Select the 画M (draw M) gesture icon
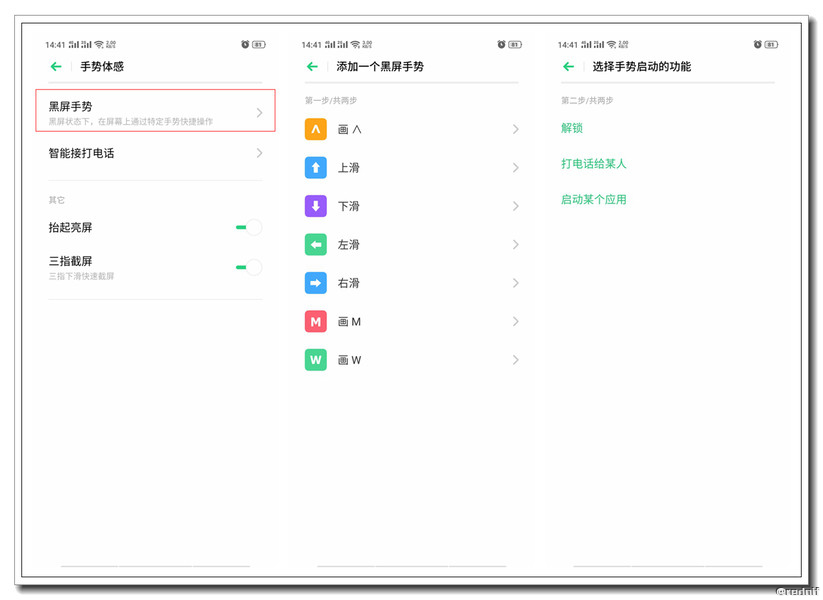 point(316,321)
